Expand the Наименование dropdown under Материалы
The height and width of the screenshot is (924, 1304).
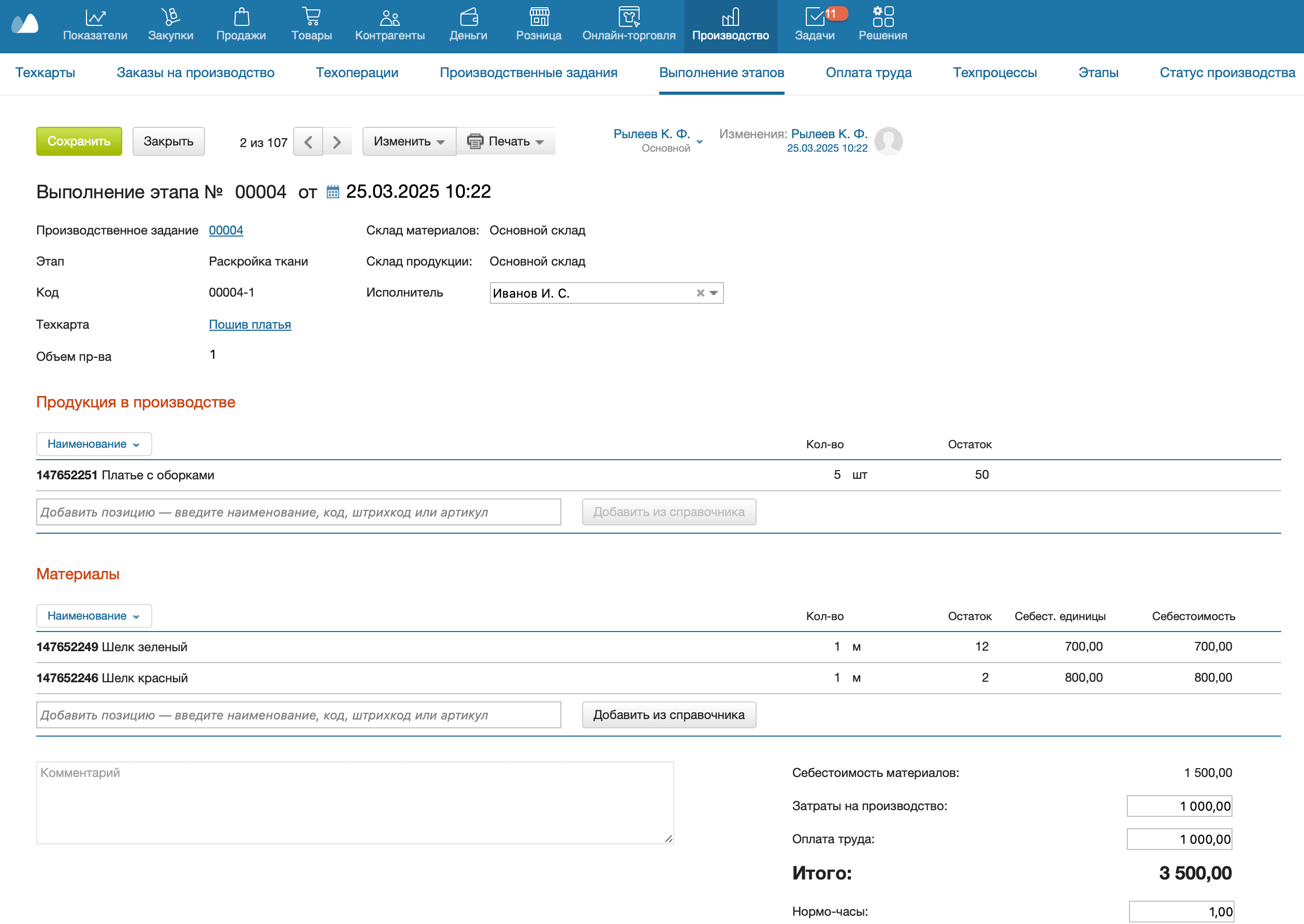pos(94,616)
